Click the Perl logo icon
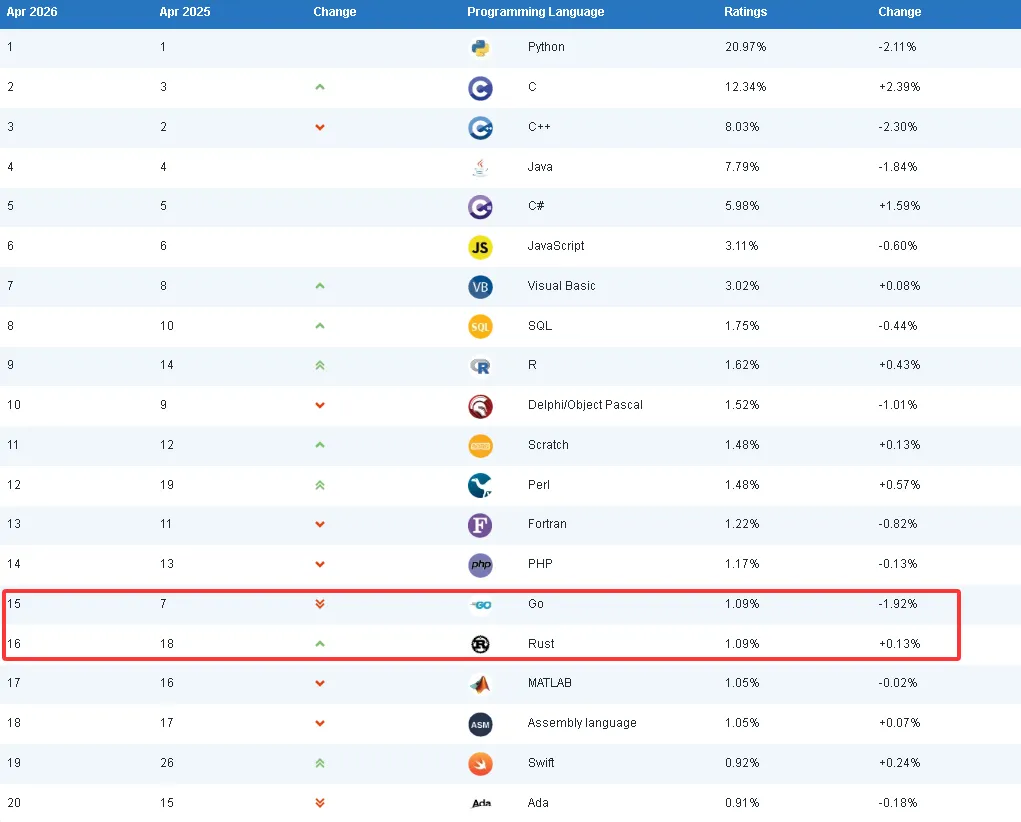The height and width of the screenshot is (822, 1021). pos(480,485)
